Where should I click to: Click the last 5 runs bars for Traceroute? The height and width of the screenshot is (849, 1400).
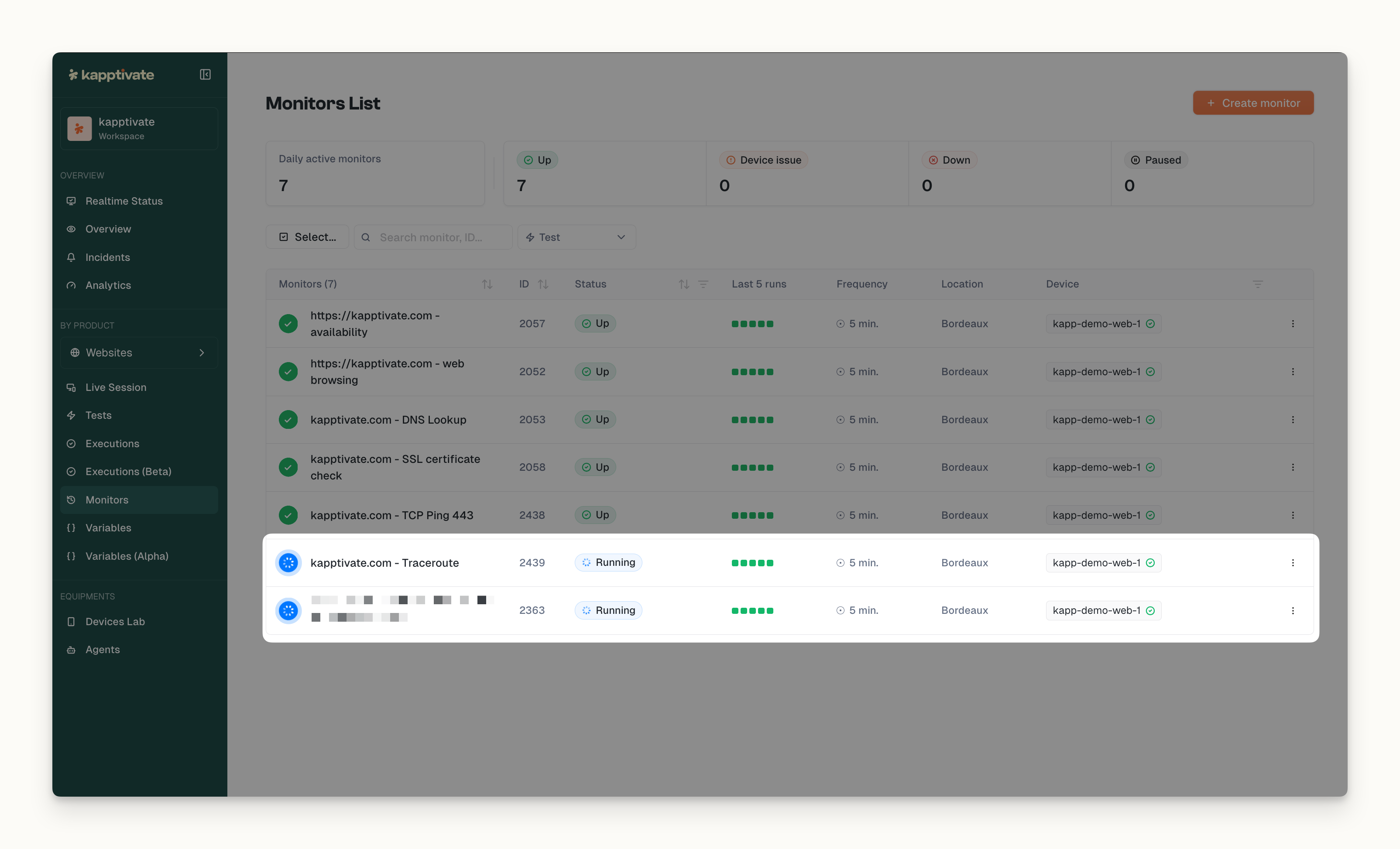[x=752, y=563]
